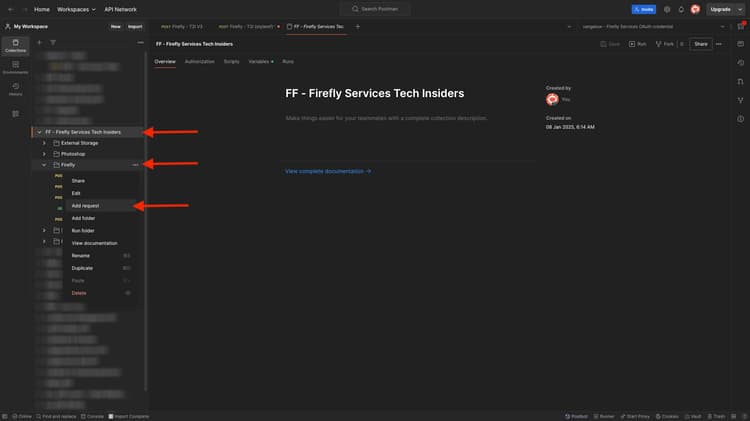Screen dimensions: 750x421
Task: Fork the collection
Action: (664, 44)
